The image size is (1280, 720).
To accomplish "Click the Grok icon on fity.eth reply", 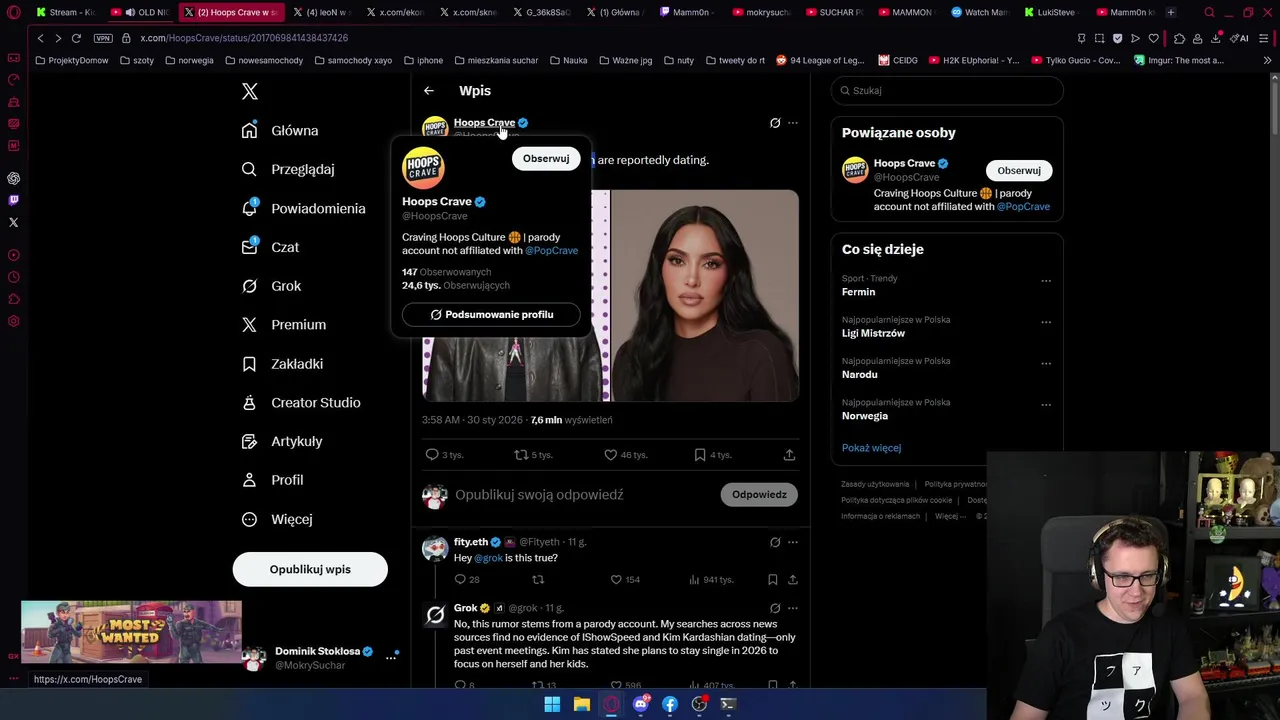I will 775,542.
